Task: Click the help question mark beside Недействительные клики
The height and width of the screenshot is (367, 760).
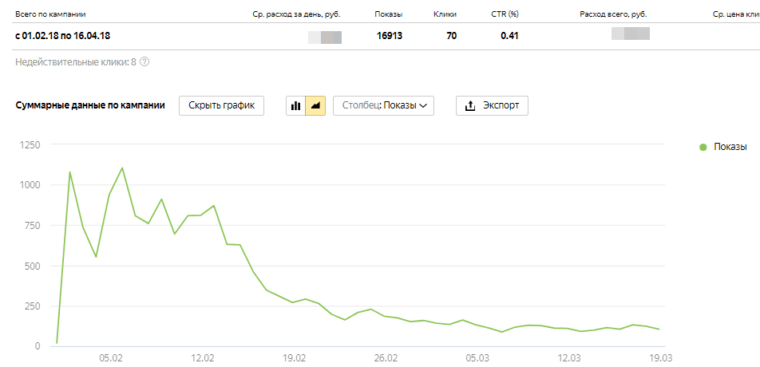Action: pyautogui.click(x=143, y=62)
